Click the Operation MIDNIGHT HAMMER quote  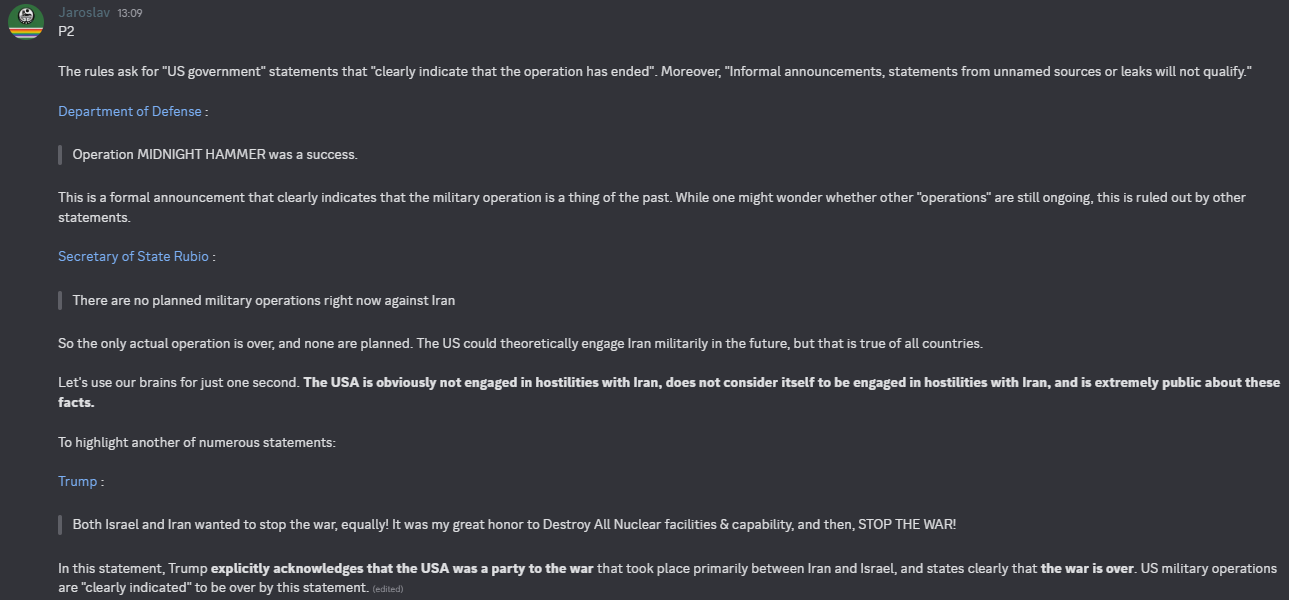pyautogui.click(x=215, y=154)
